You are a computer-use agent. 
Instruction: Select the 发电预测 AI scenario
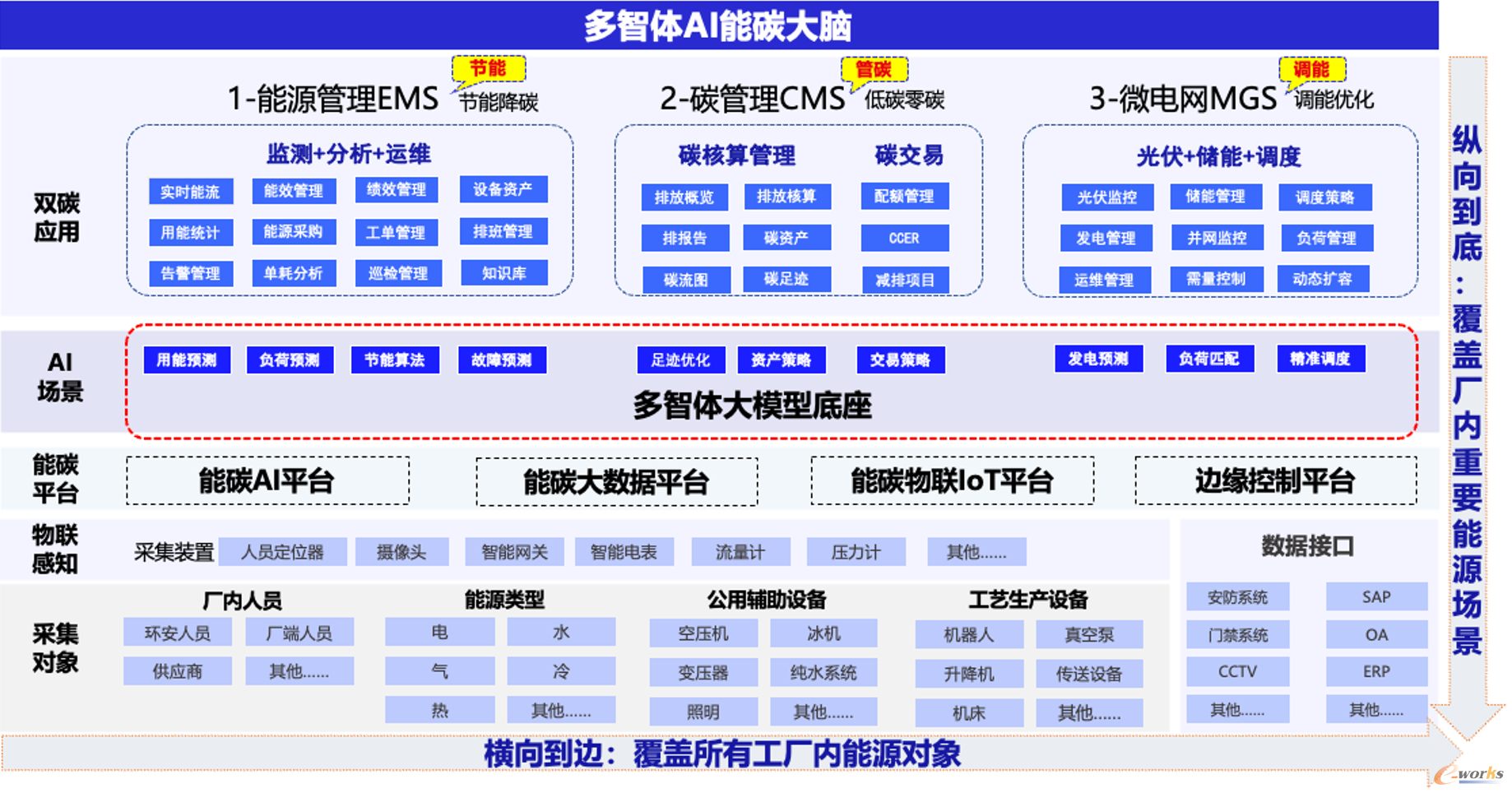tap(1100, 359)
